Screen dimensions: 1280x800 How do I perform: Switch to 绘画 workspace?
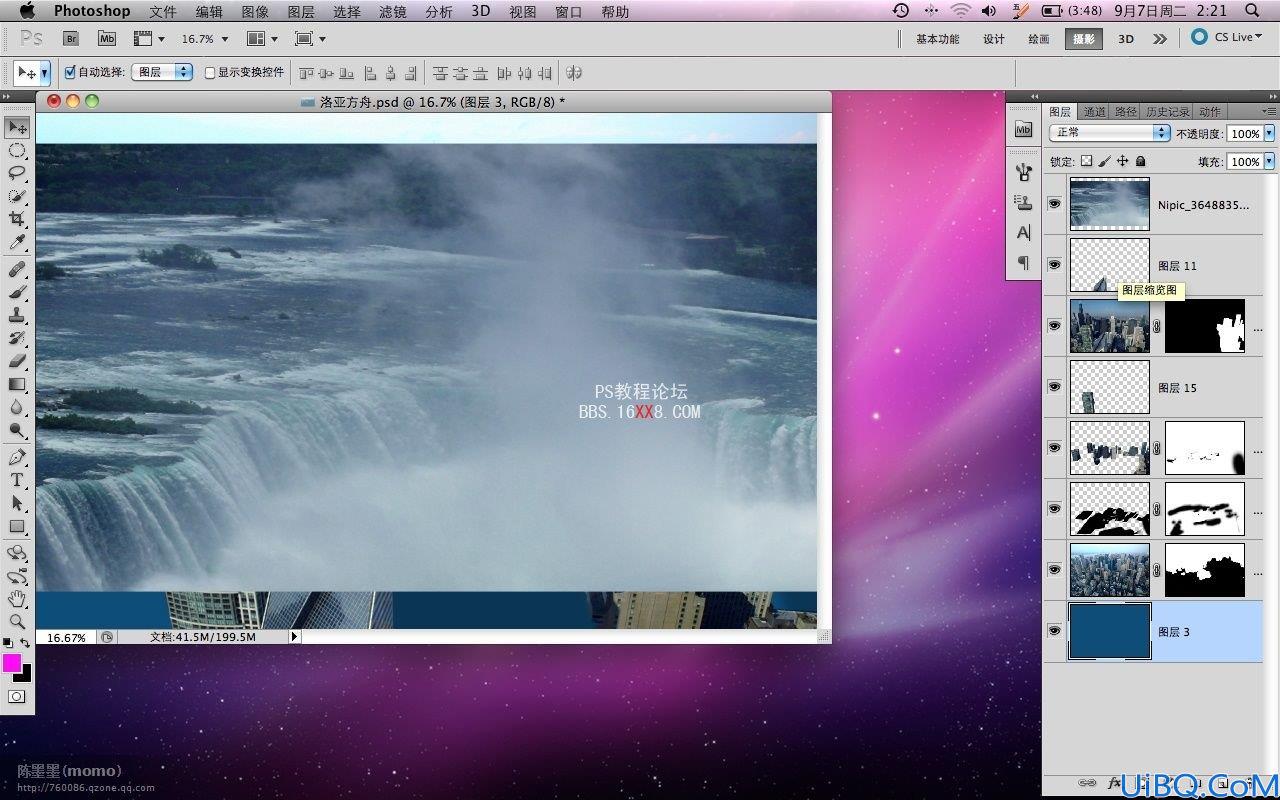coord(1039,39)
